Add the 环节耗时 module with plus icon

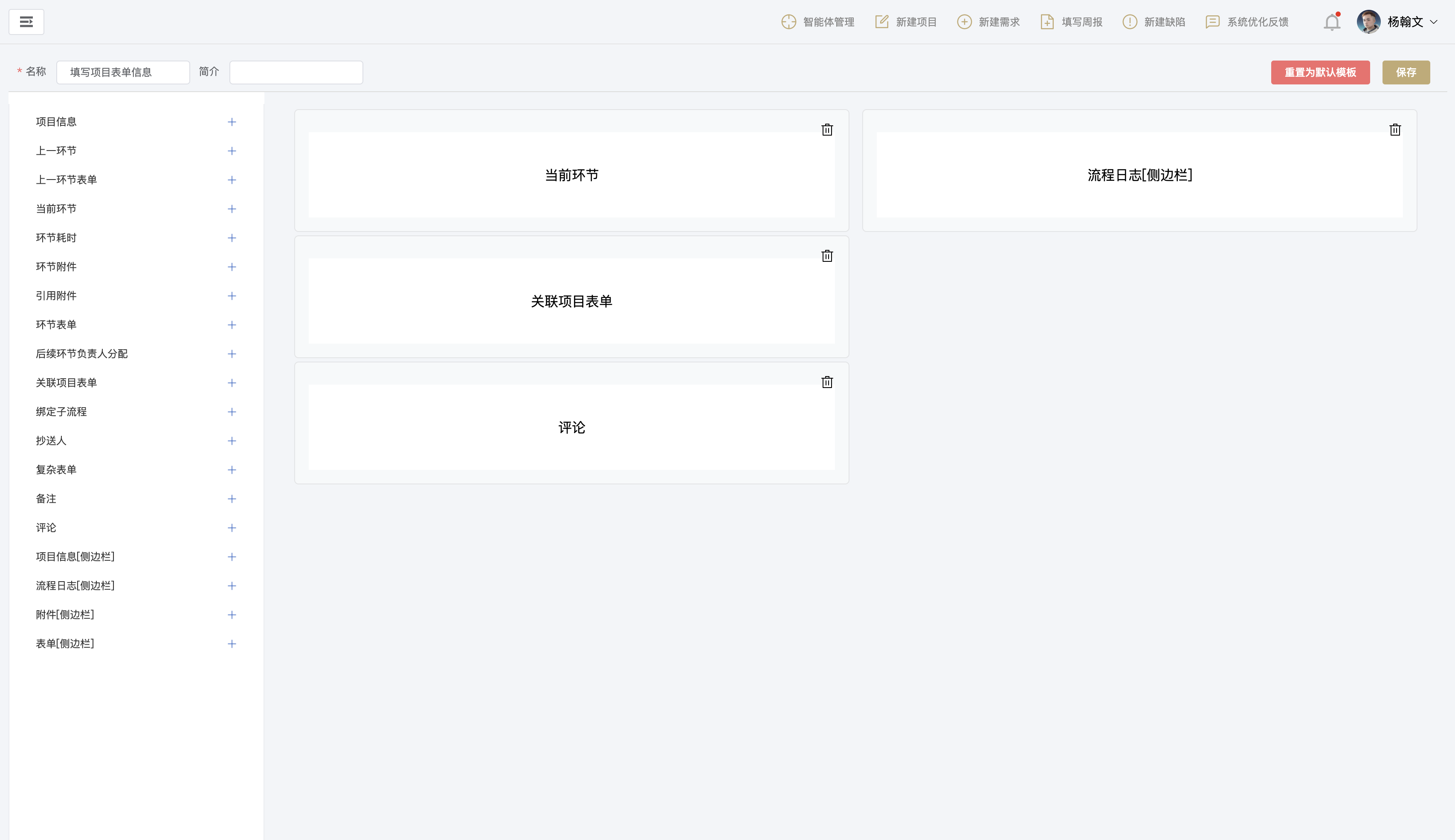(232, 238)
